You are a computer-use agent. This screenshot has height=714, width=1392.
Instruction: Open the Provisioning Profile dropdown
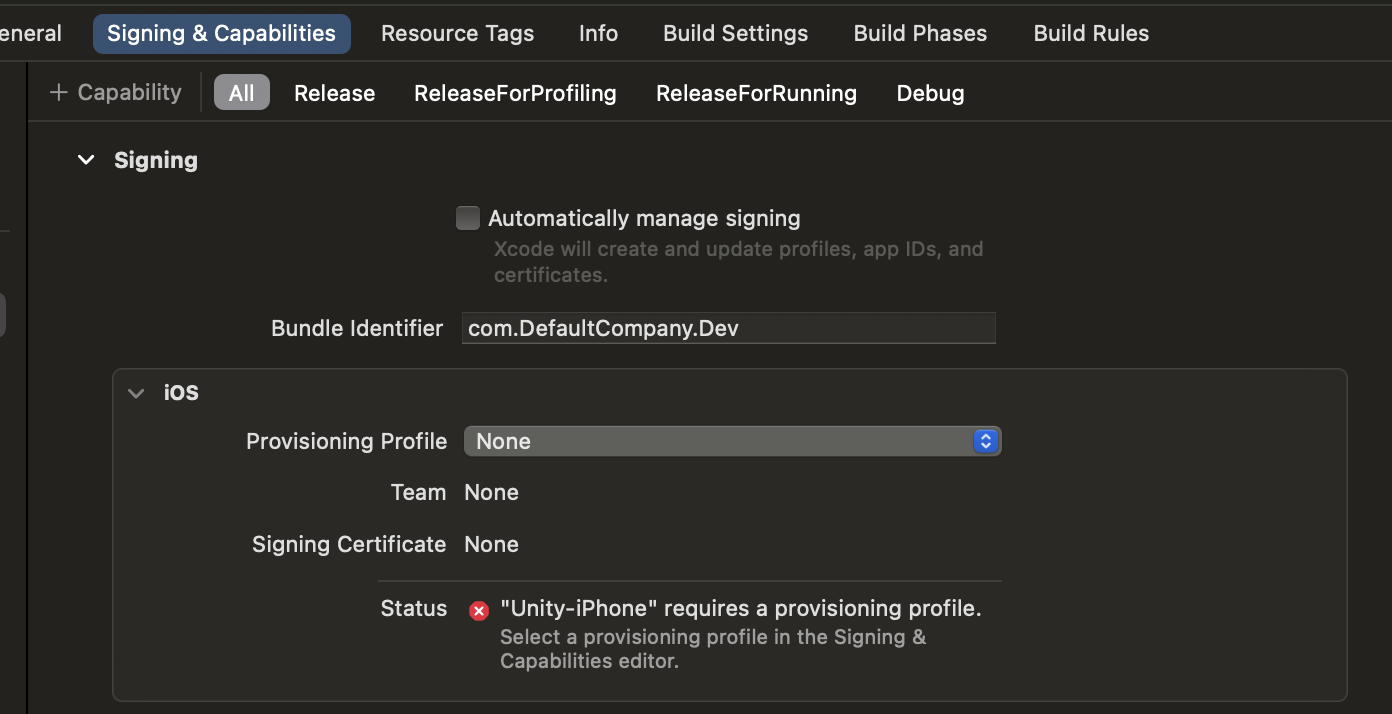point(732,441)
